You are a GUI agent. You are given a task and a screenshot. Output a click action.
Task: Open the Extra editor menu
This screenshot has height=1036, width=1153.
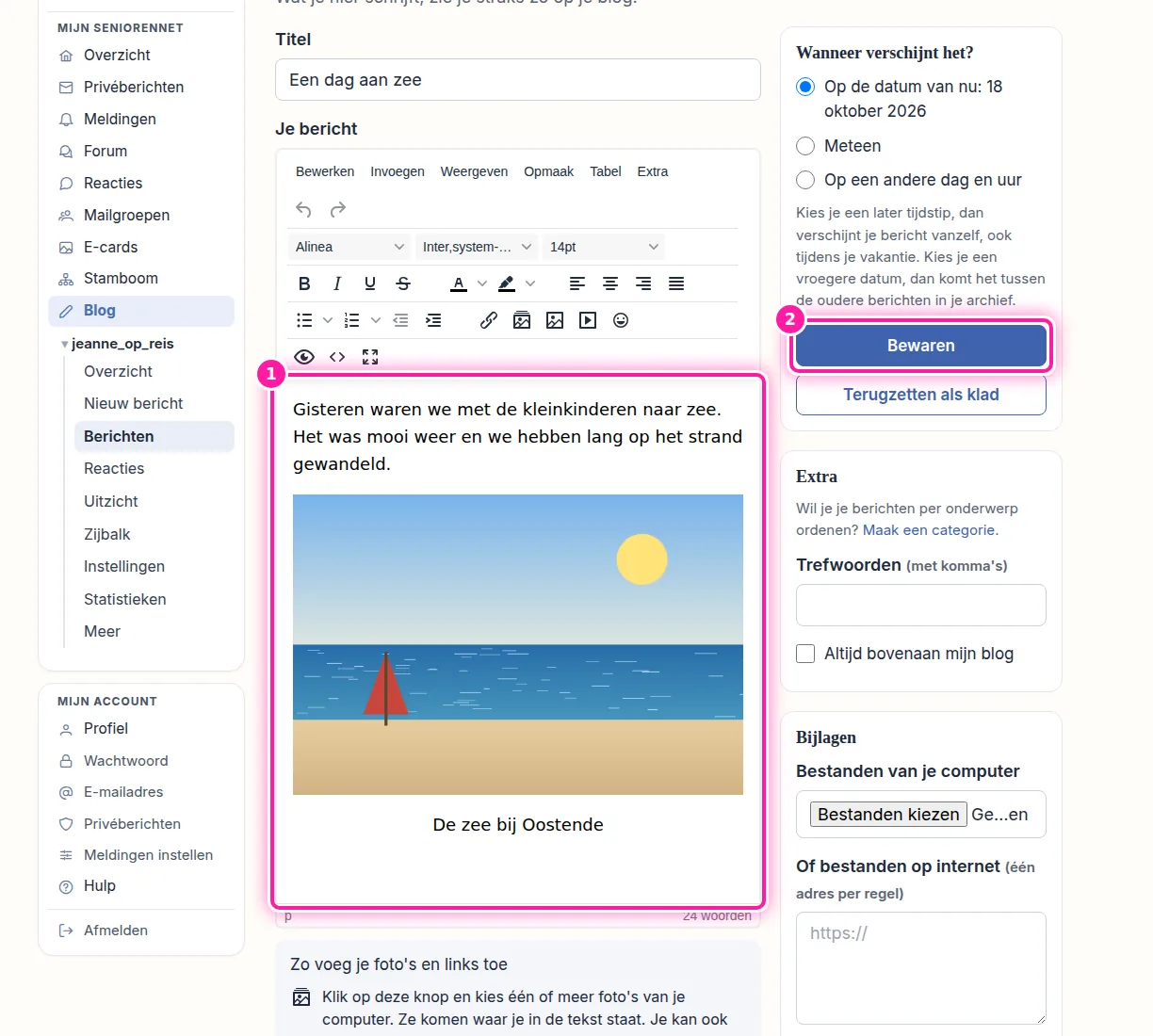(x=653, y=171)
